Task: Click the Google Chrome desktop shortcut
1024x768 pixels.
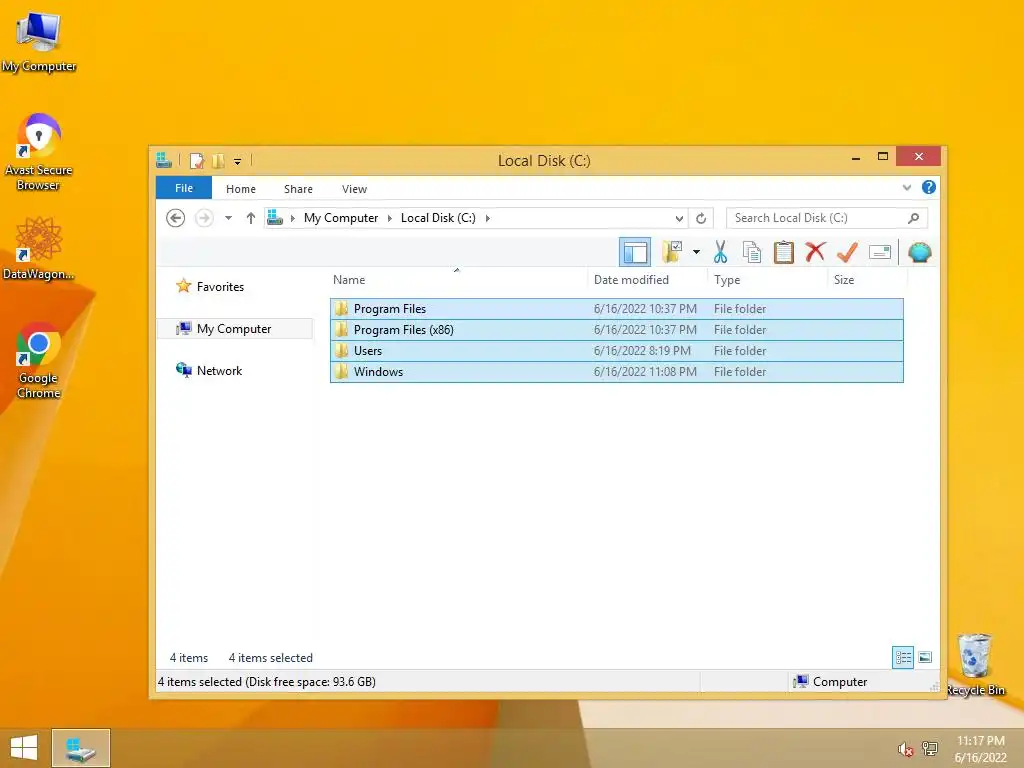Action: pyautogui.click(x=39, y=360)
